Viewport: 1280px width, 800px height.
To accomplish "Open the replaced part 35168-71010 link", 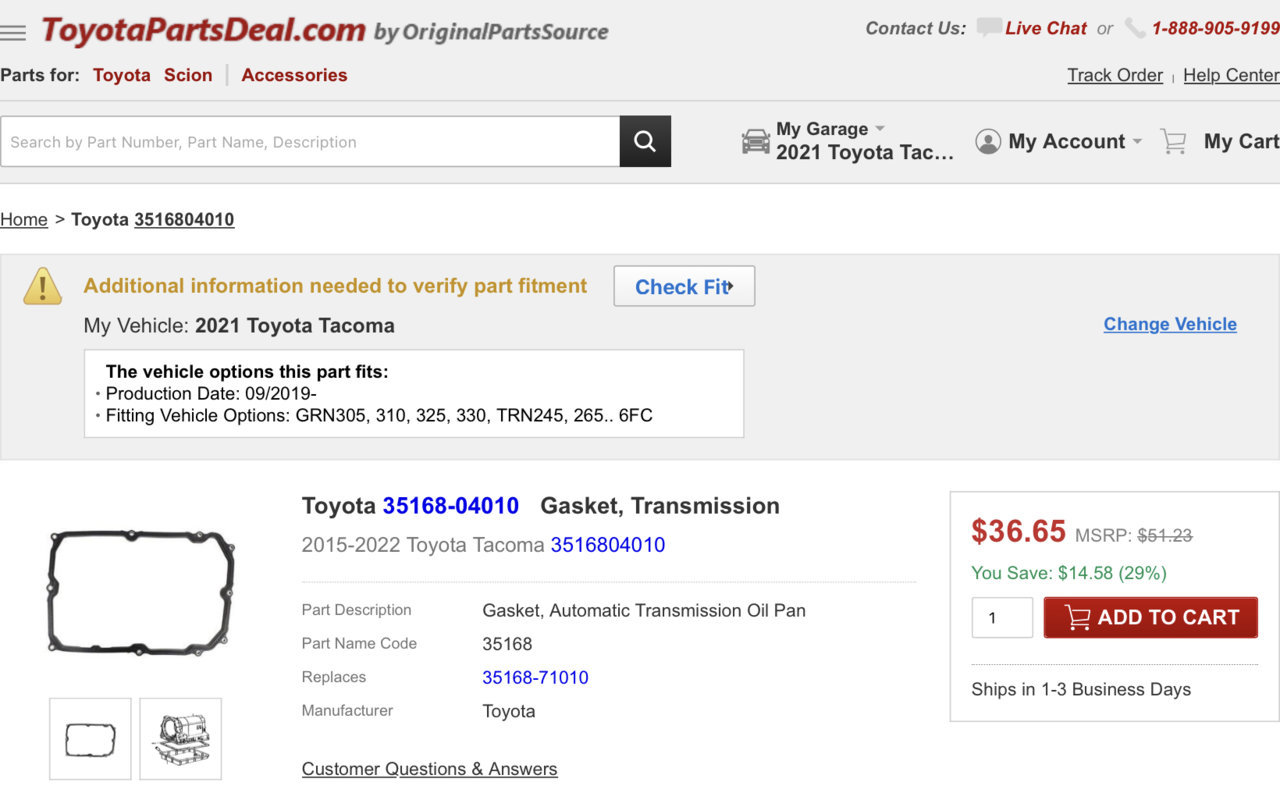I will click(x=535, y=677).
